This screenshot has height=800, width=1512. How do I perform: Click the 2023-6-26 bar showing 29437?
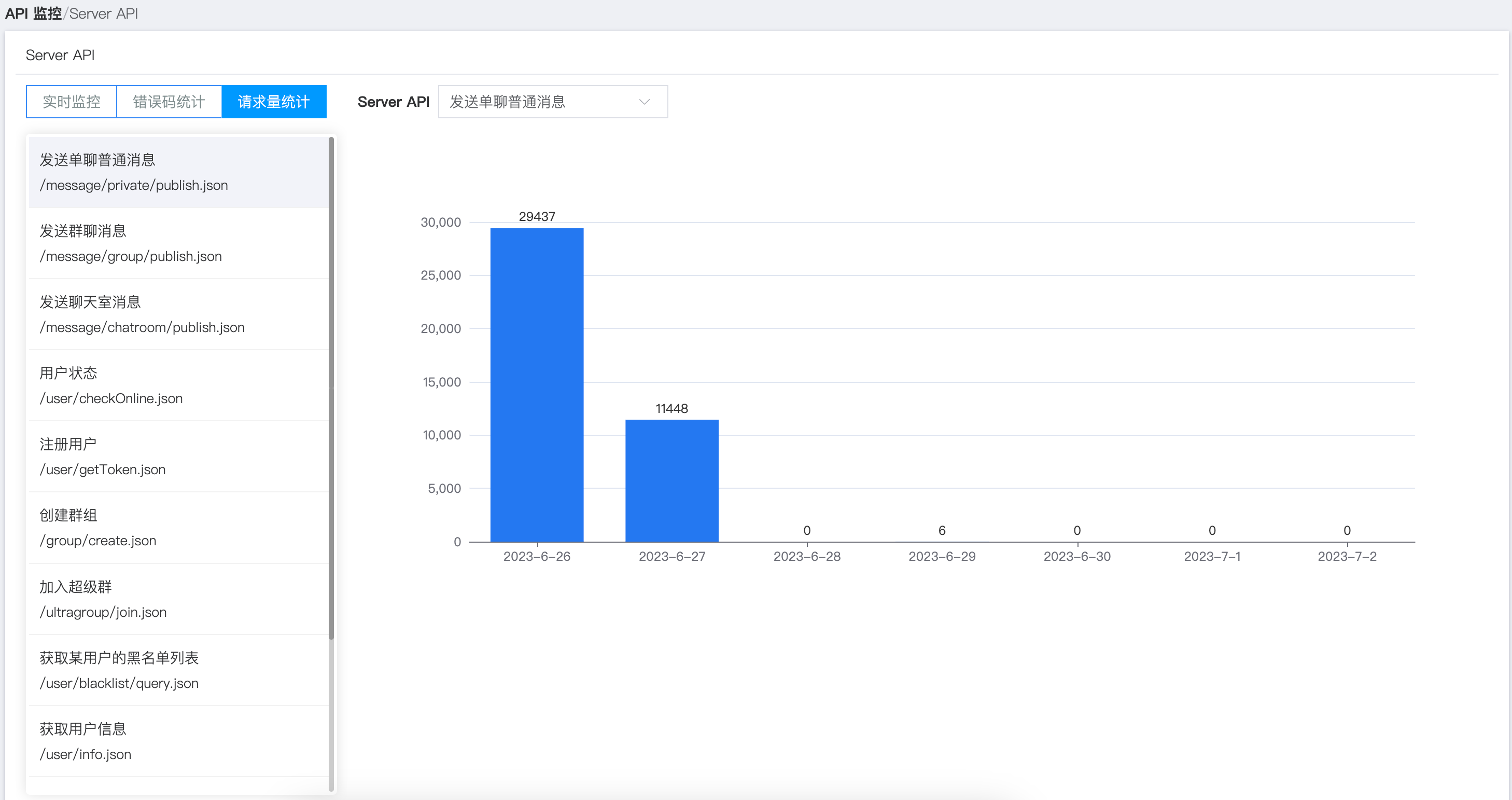point(537,385)
